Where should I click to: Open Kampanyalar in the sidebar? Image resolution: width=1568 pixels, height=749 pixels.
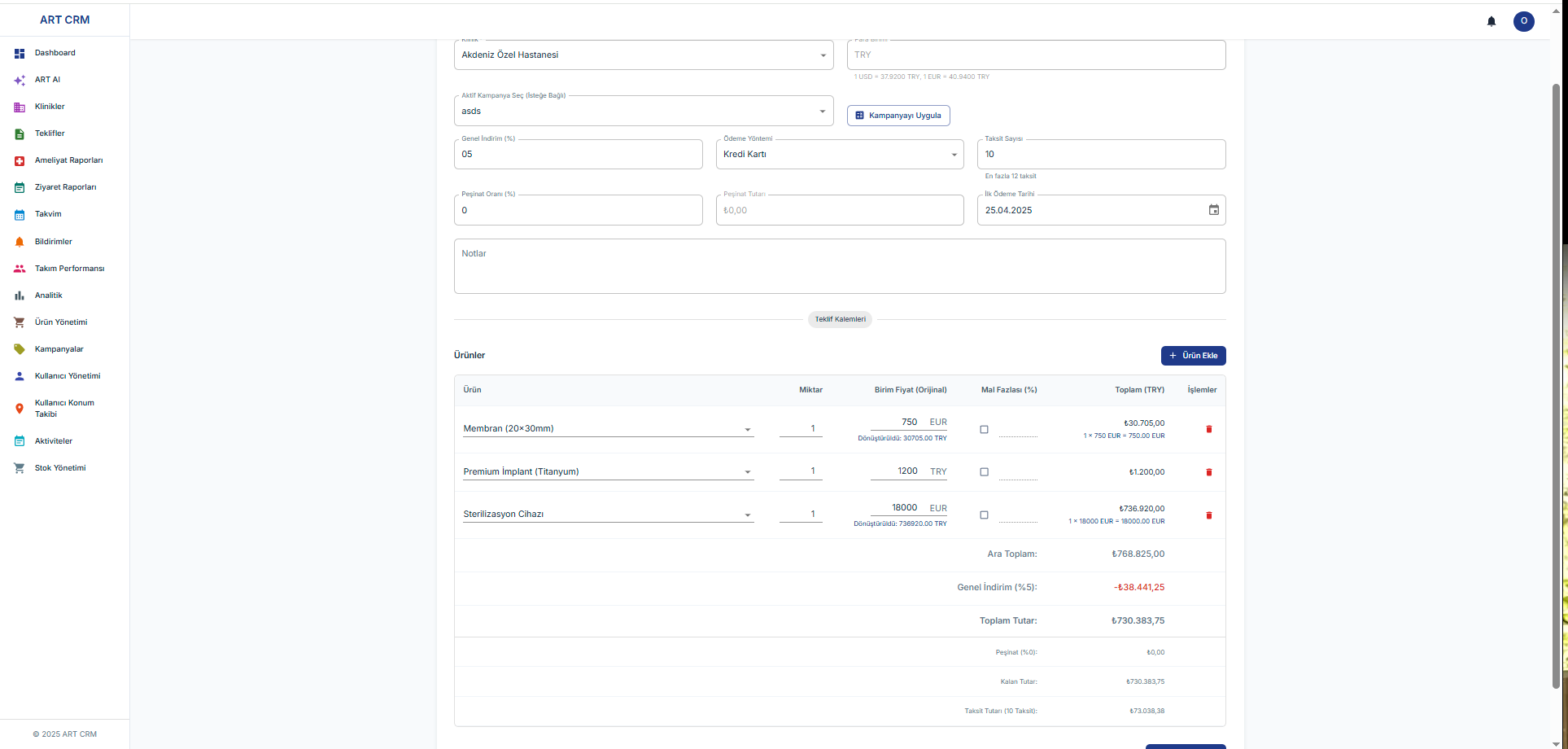[x=59, y=349]
